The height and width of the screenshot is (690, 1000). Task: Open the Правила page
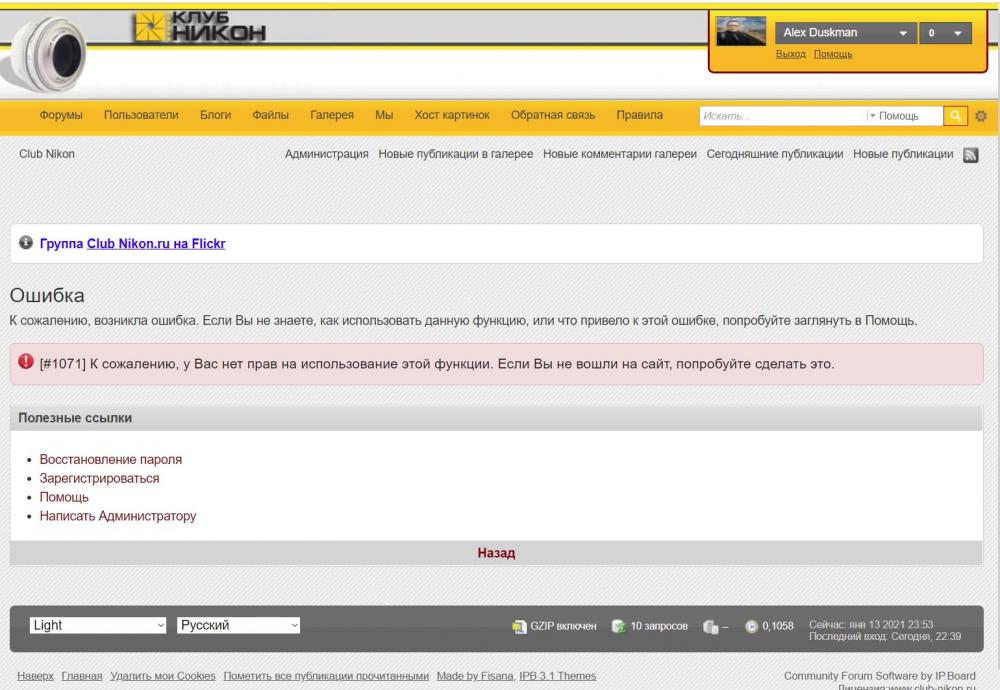639,115
